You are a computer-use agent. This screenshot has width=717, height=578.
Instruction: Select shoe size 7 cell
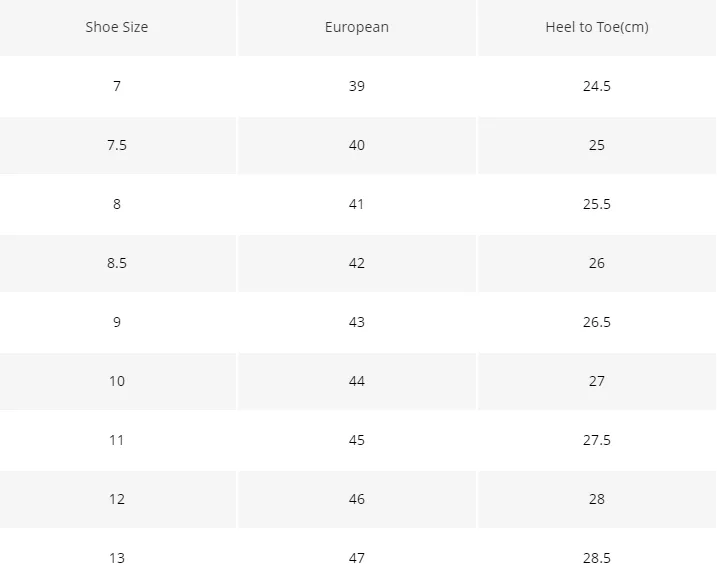click(x=117, y=86)
